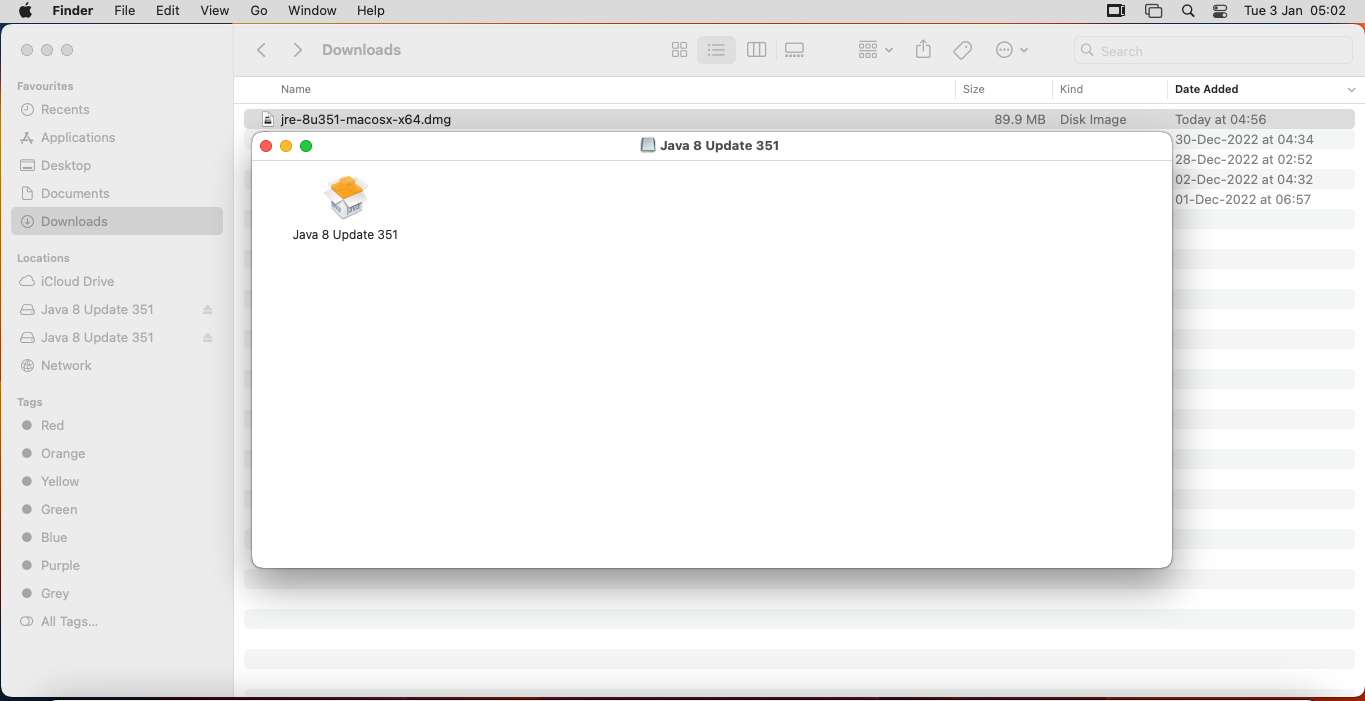Click the window mirroring menu bar icon

(1154, 11)
